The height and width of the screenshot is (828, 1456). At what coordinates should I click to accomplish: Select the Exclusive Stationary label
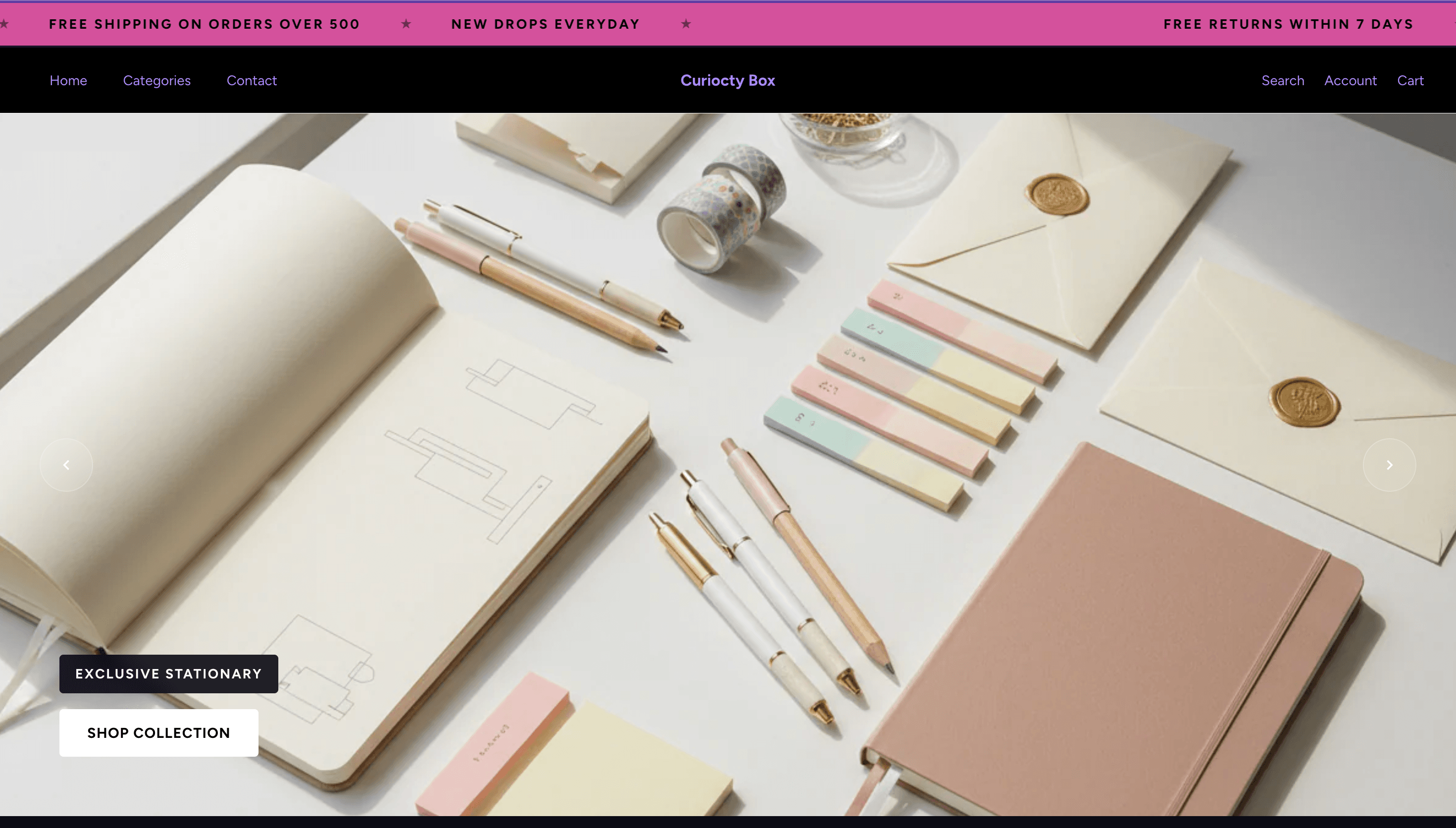(169, 673)
